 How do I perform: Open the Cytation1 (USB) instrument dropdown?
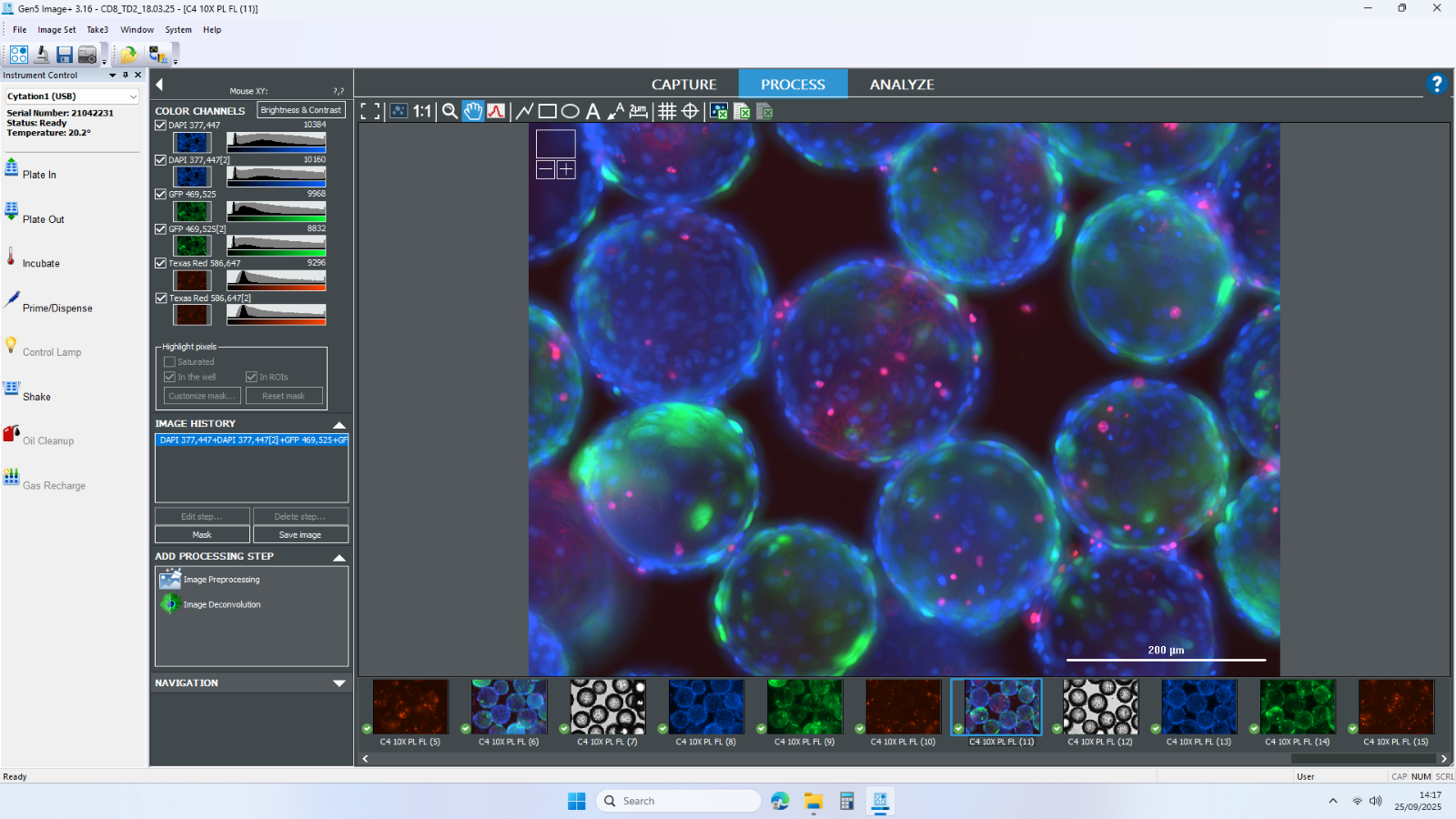[x=133, y=96]
